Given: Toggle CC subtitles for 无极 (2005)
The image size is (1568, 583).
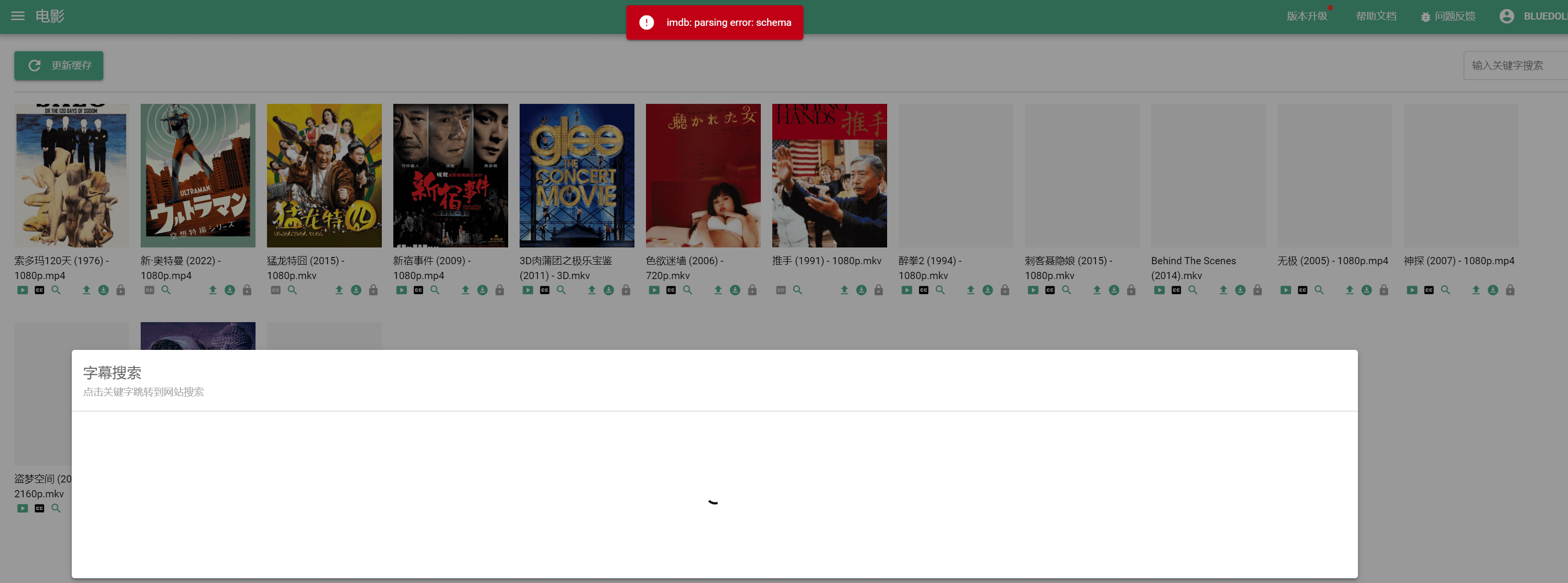Looking at the screenshot, I should click(x=1302, y=290).
